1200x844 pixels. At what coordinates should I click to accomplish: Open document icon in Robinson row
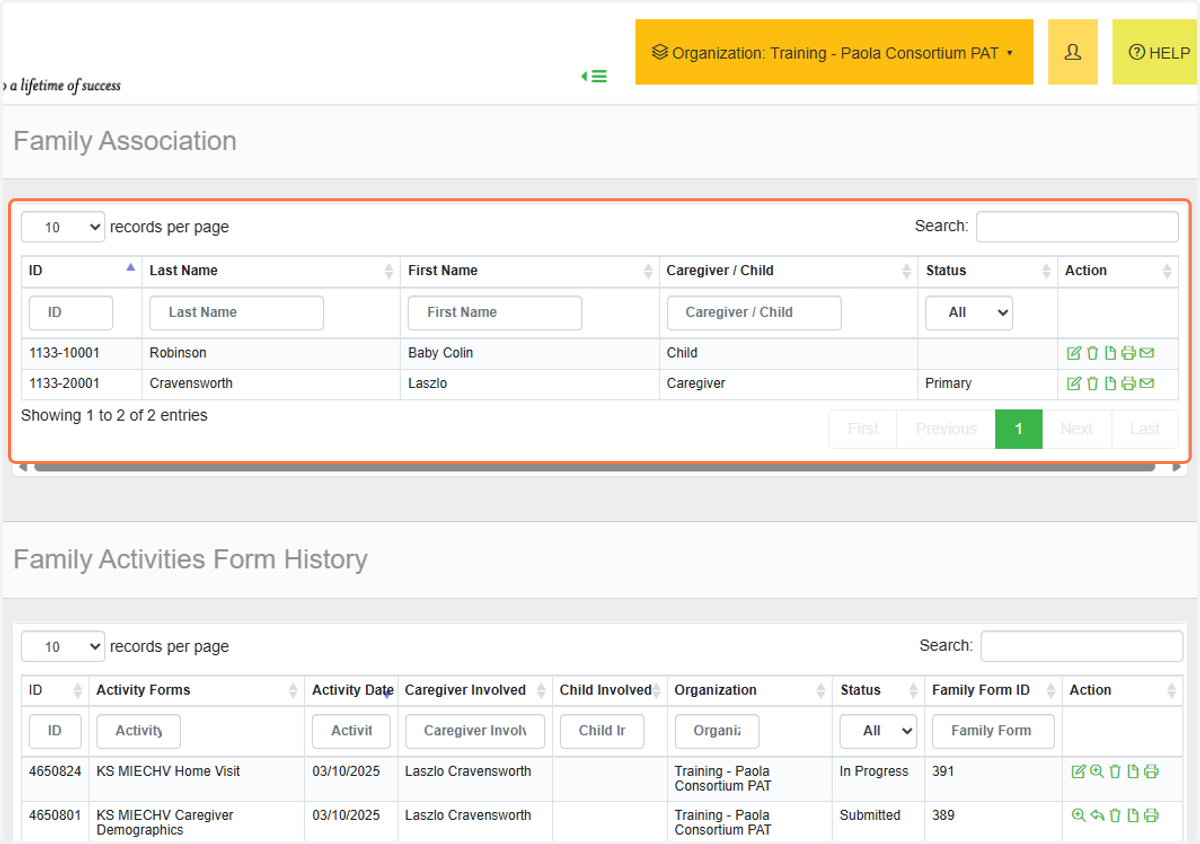1110,353
